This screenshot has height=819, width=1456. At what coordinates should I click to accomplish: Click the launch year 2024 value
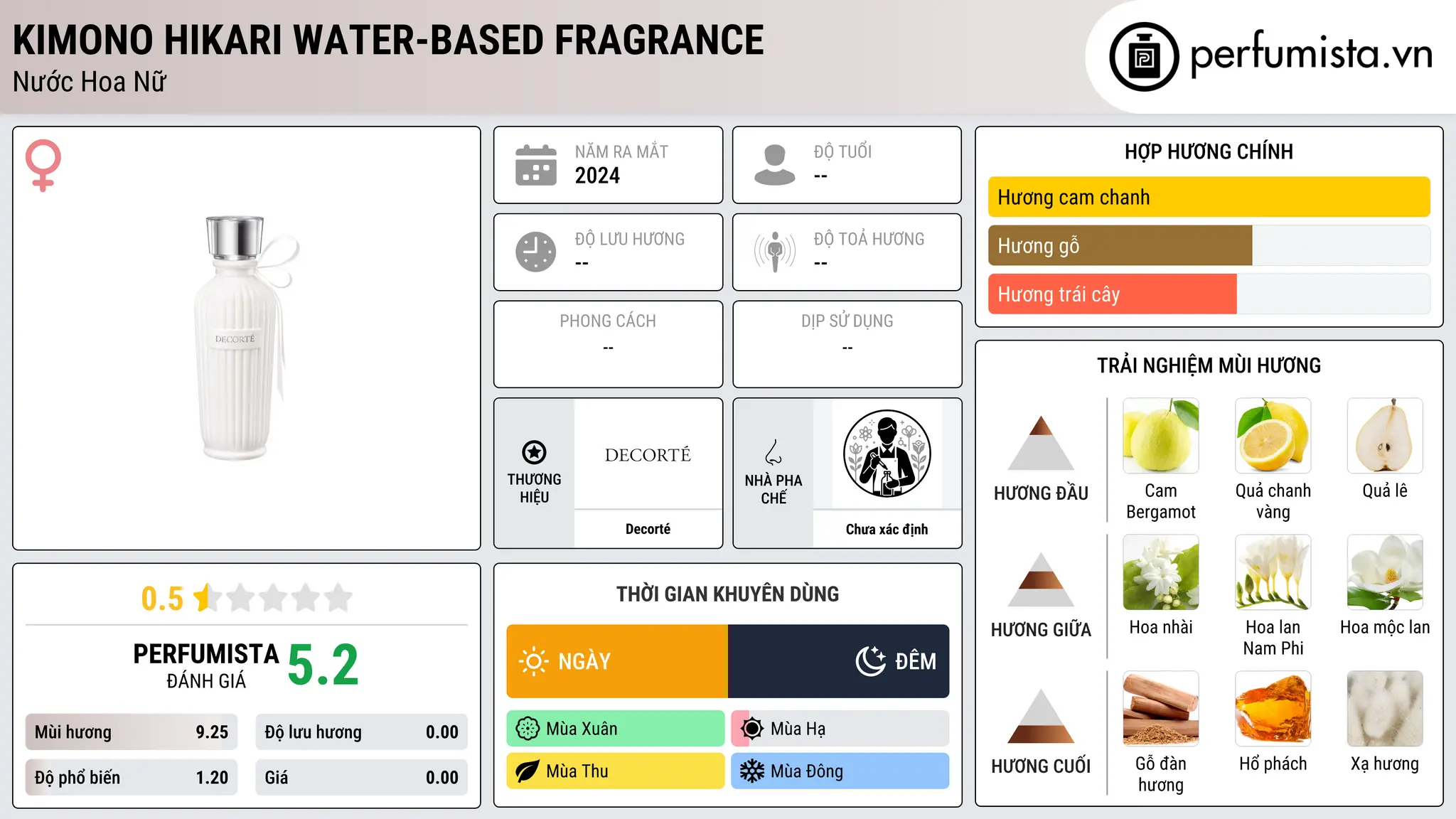(597, 176)
